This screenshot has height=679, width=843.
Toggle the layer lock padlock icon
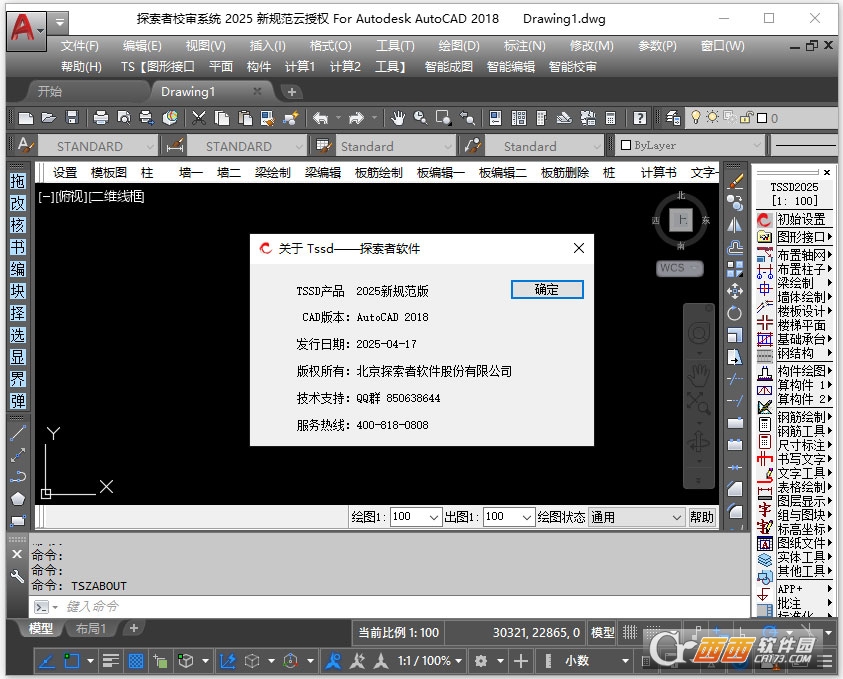746,117
